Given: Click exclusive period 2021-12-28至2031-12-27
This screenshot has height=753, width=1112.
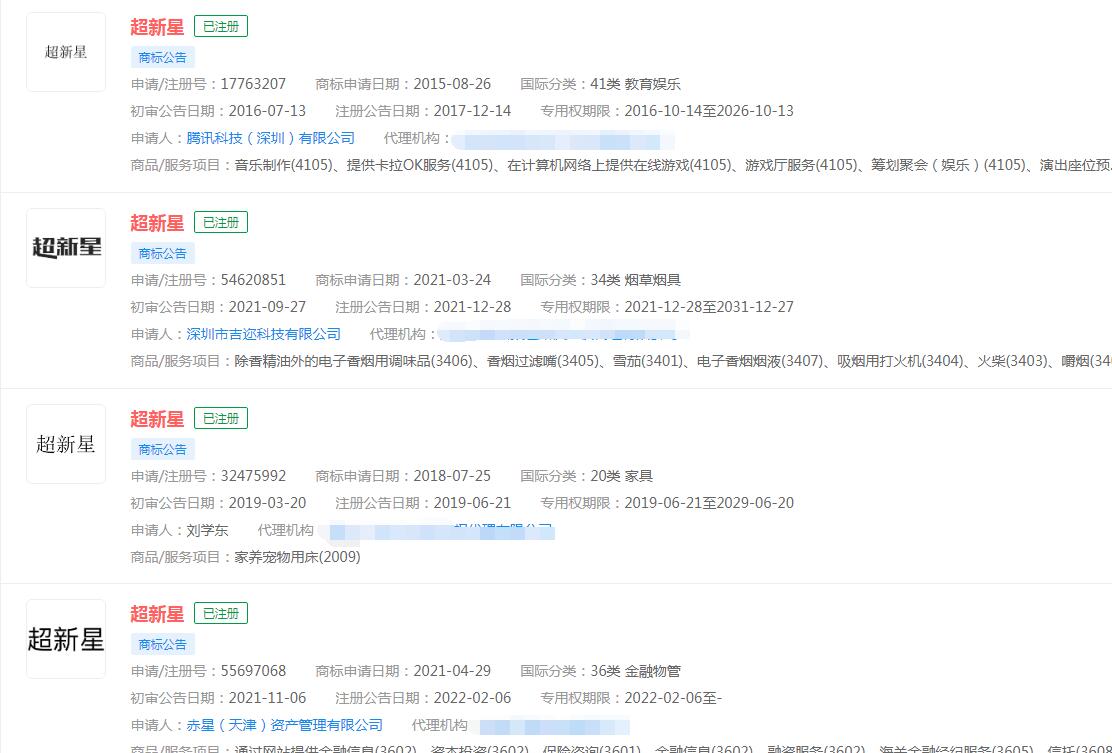Looking at the screenshot, I should click(x=709, y=307).
